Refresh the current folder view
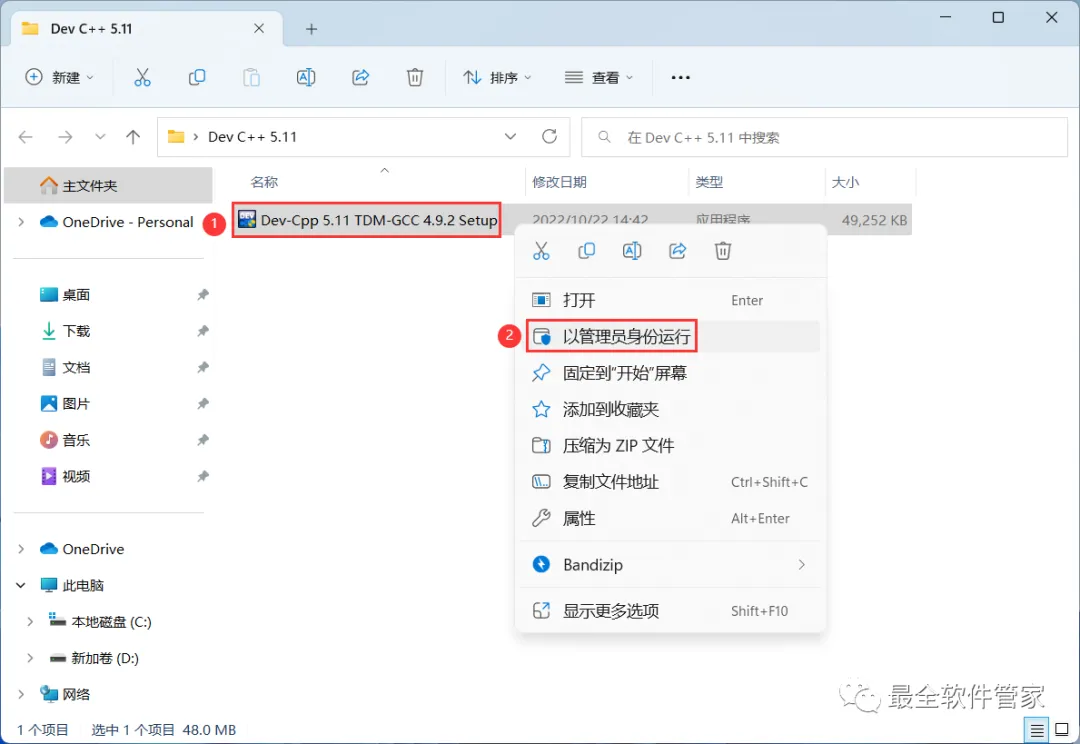The height and width of the screenshot is (744, 1080). [x=549, y=136]
